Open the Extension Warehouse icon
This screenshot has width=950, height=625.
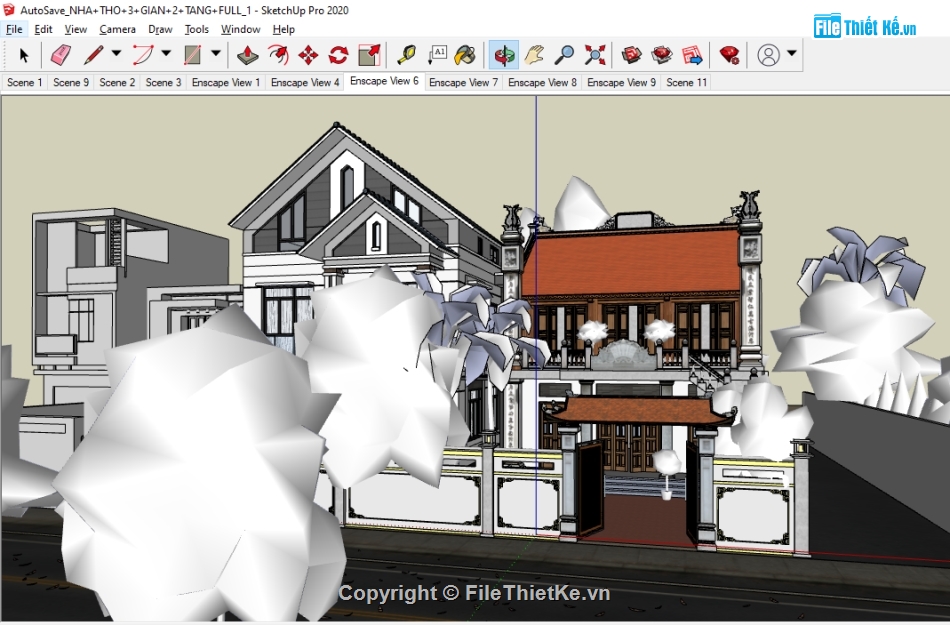662,55
